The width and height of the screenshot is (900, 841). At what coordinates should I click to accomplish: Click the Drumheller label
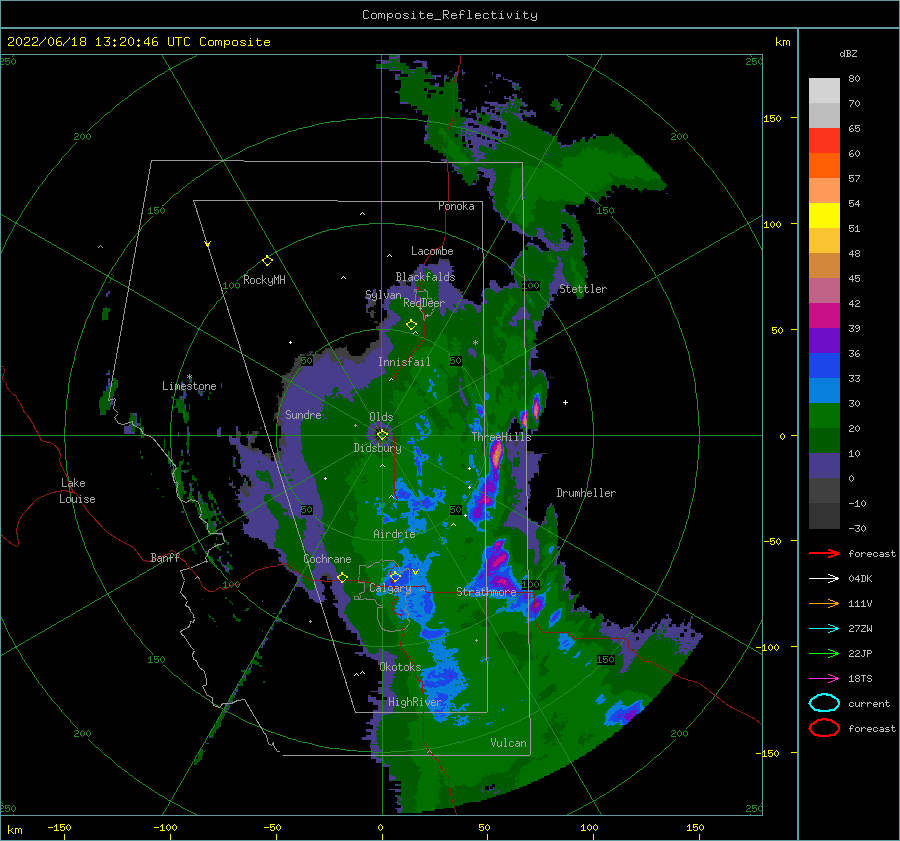(586, 493)
